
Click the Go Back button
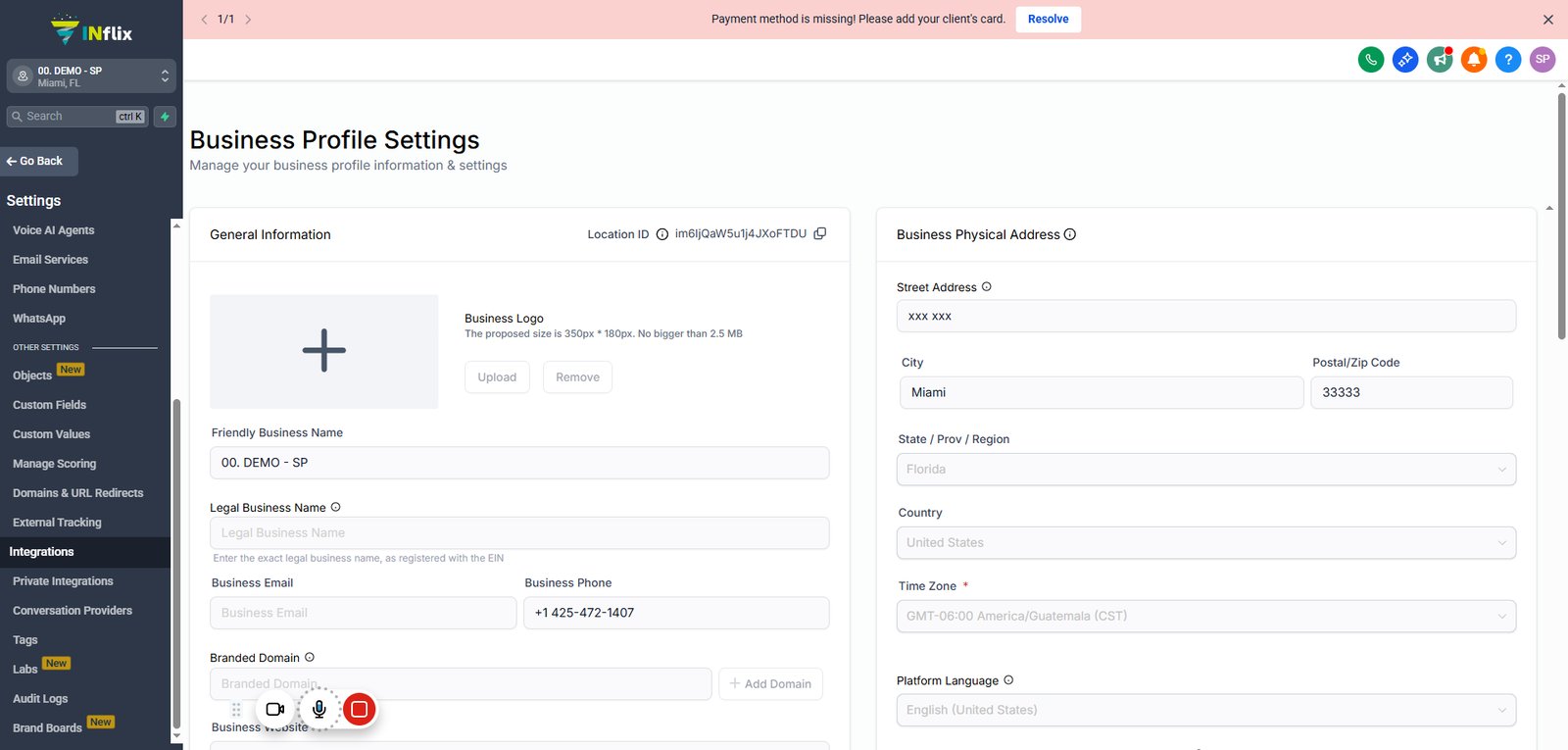pos(39,161)
